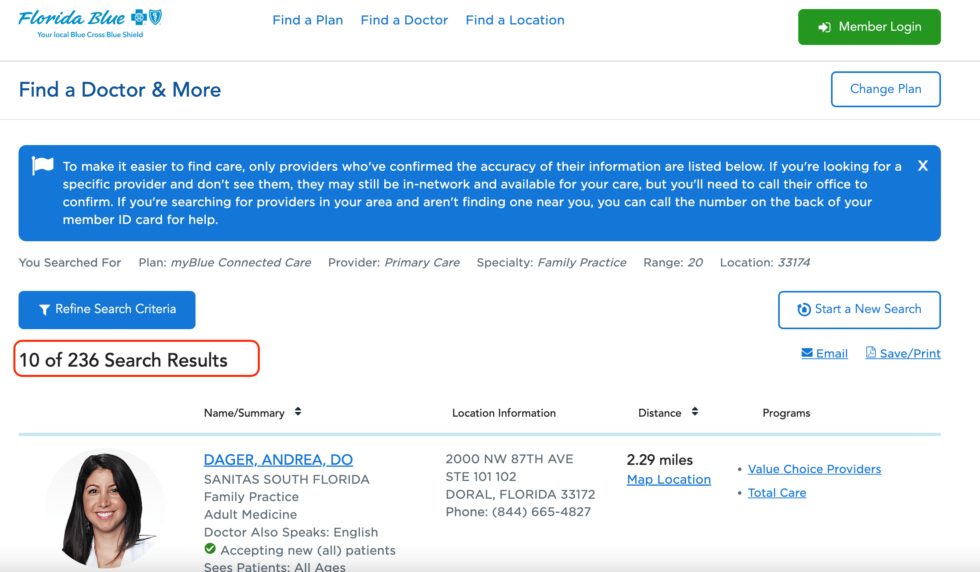The image size is (980, 572).
Task: Click the Find a Doctor & More heading
Action: point(120,89)
